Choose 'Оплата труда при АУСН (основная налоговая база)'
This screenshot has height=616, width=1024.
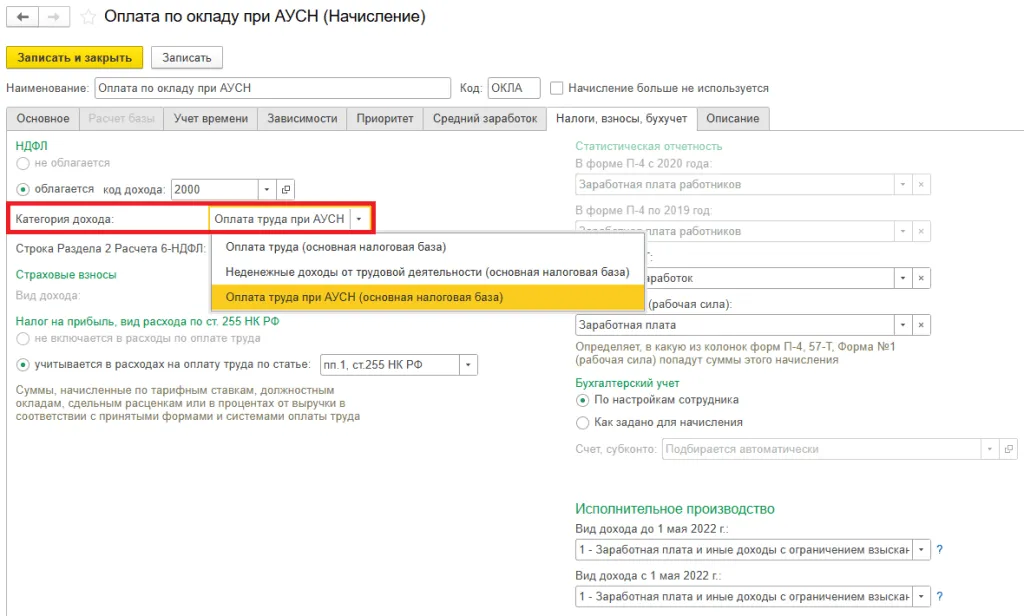(428, 297)
